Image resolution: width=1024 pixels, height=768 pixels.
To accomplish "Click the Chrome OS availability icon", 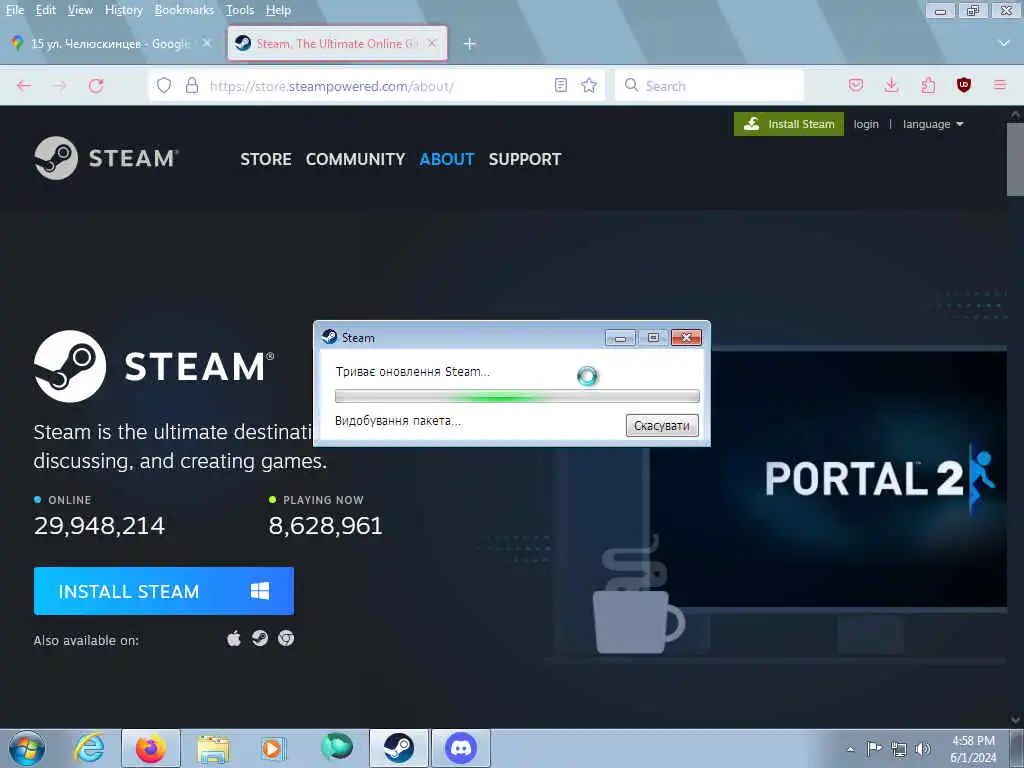I will 286,638.
